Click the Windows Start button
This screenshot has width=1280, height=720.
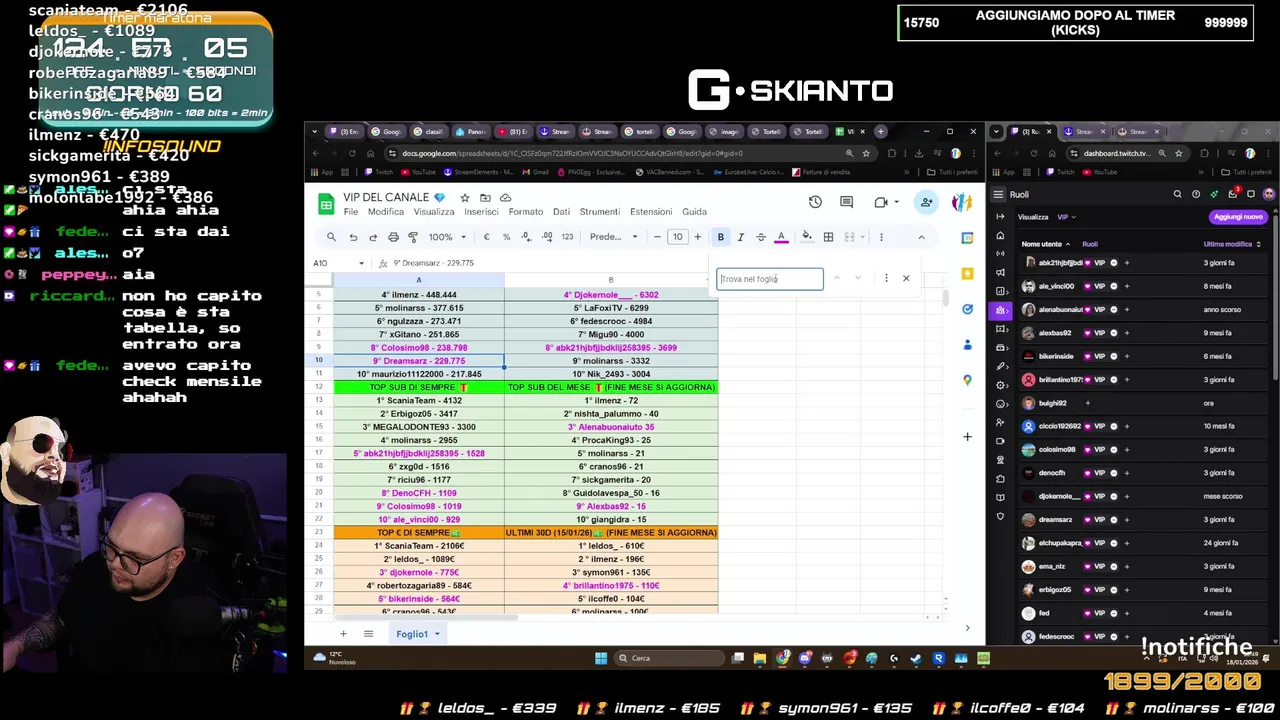[601, 658]
